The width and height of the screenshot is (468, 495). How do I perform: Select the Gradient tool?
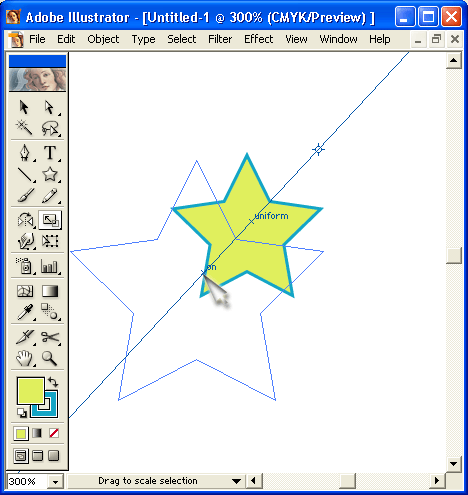point(50,291)
